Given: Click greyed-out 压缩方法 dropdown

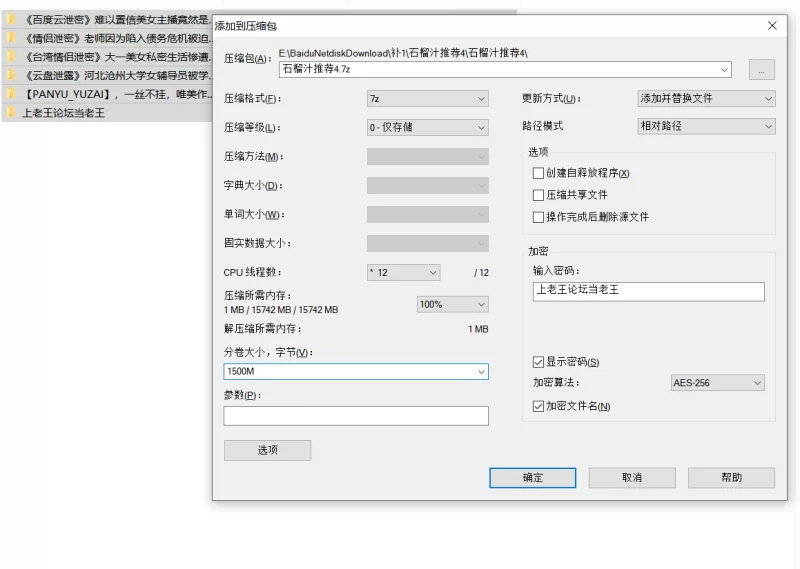Looking at the screenshot, I should (428, 157).
